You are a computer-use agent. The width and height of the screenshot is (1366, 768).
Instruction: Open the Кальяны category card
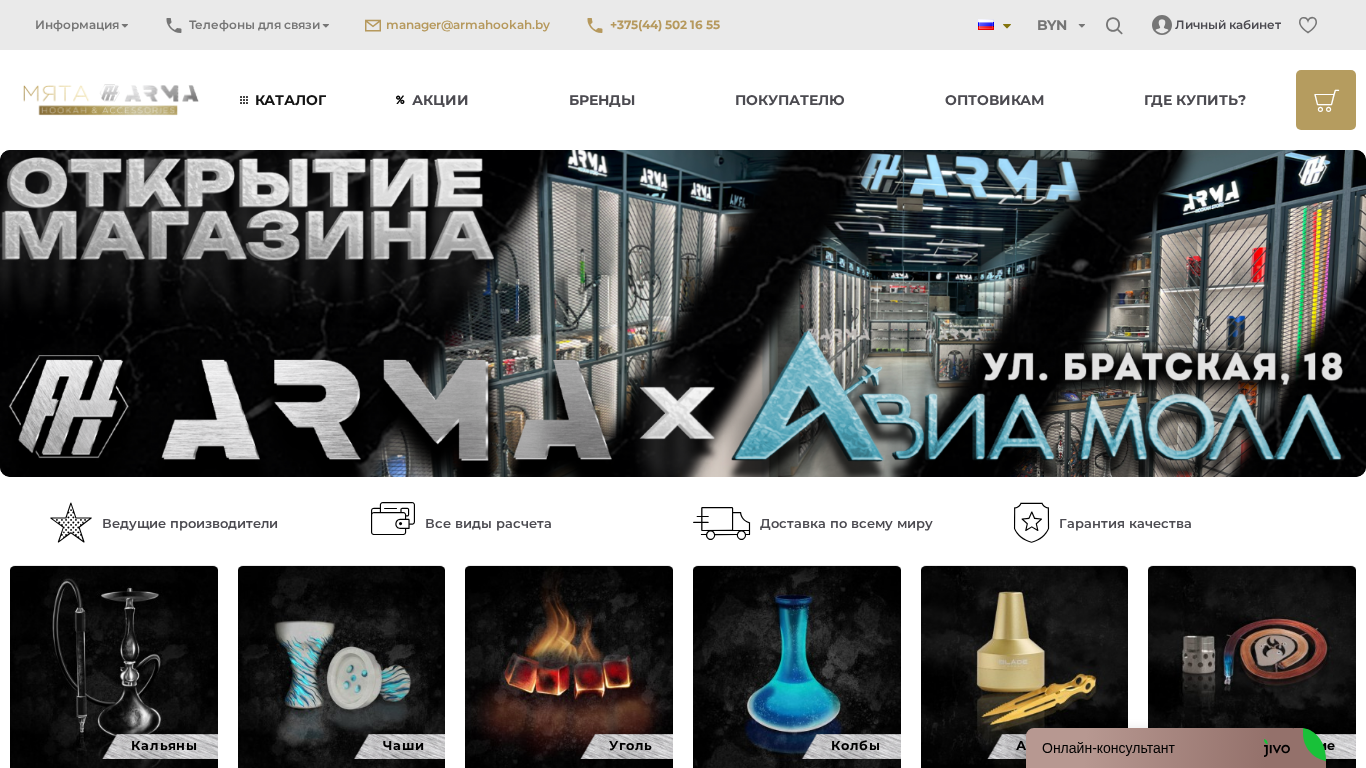click(x=114, y=667)
